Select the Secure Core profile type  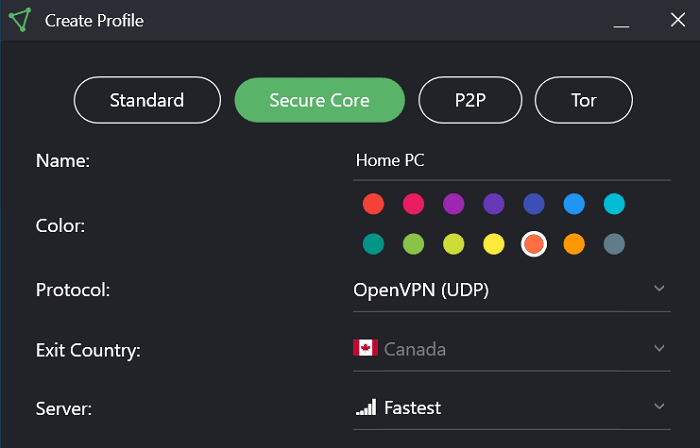(320, 100)
